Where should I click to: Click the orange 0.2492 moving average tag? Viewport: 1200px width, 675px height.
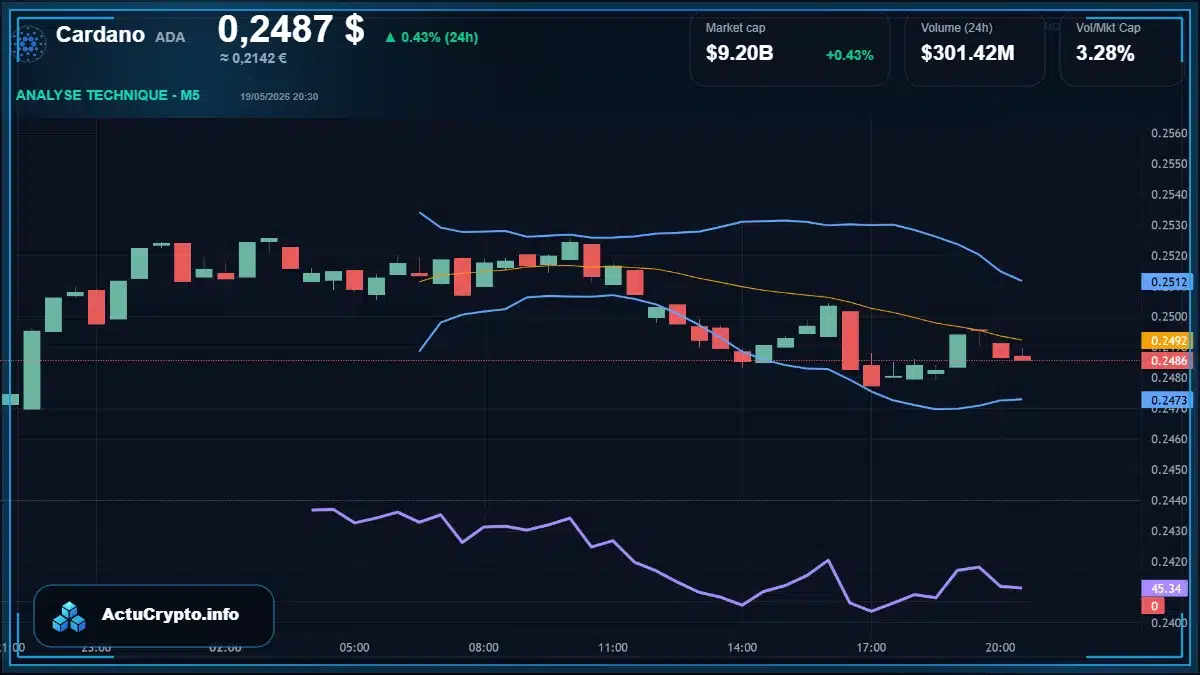click(1168, 340)
